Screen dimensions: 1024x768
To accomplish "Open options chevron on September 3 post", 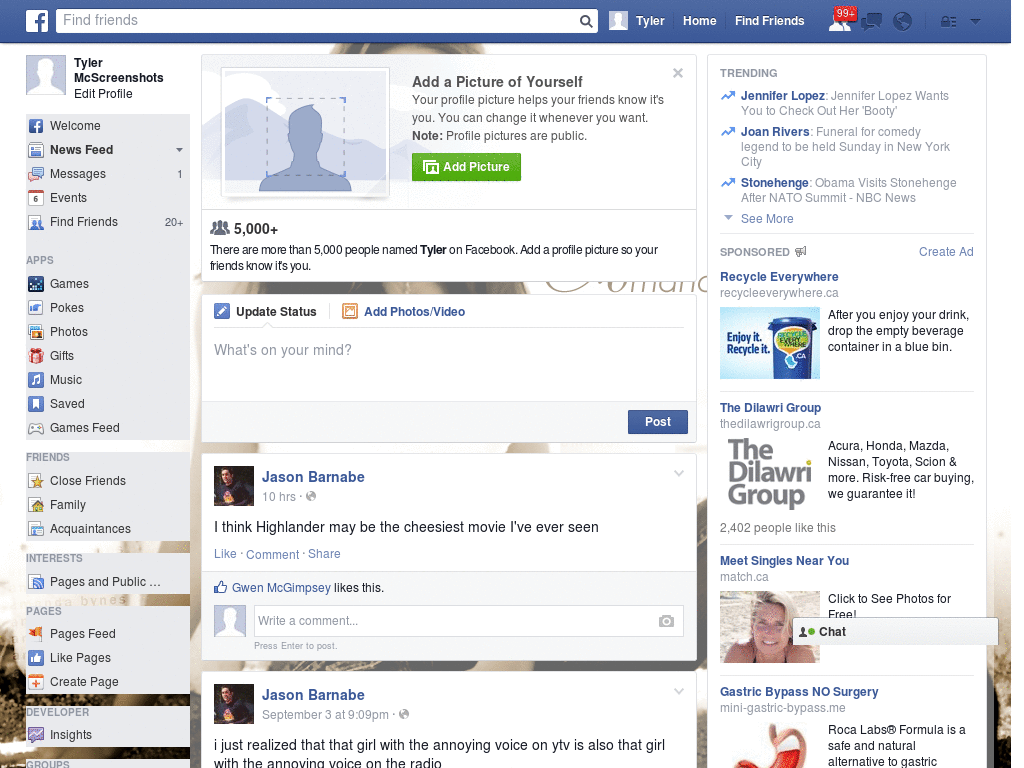I will [679, 691].
